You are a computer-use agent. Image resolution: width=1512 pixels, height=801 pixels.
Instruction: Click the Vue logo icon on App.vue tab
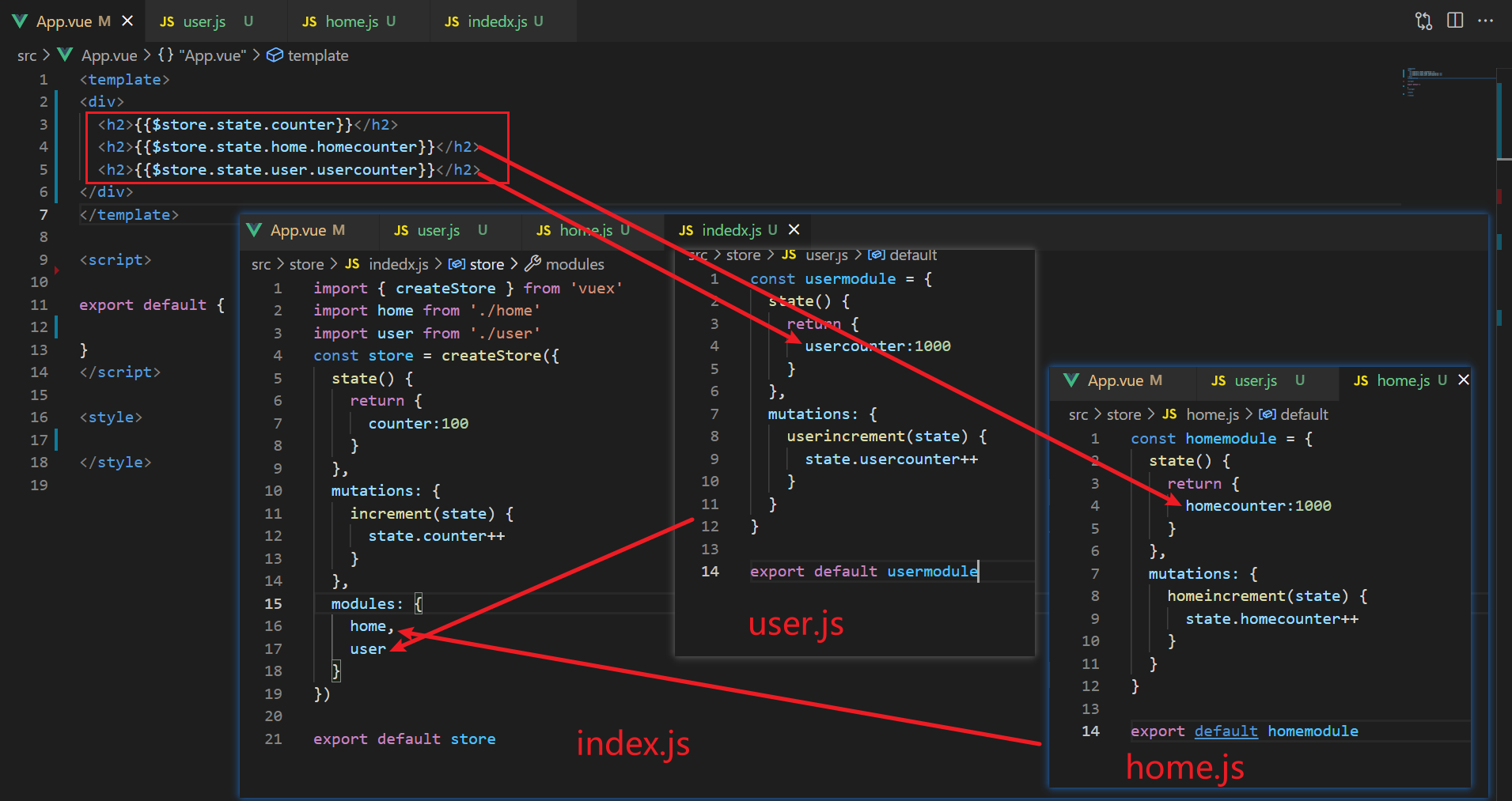[20, 21]
